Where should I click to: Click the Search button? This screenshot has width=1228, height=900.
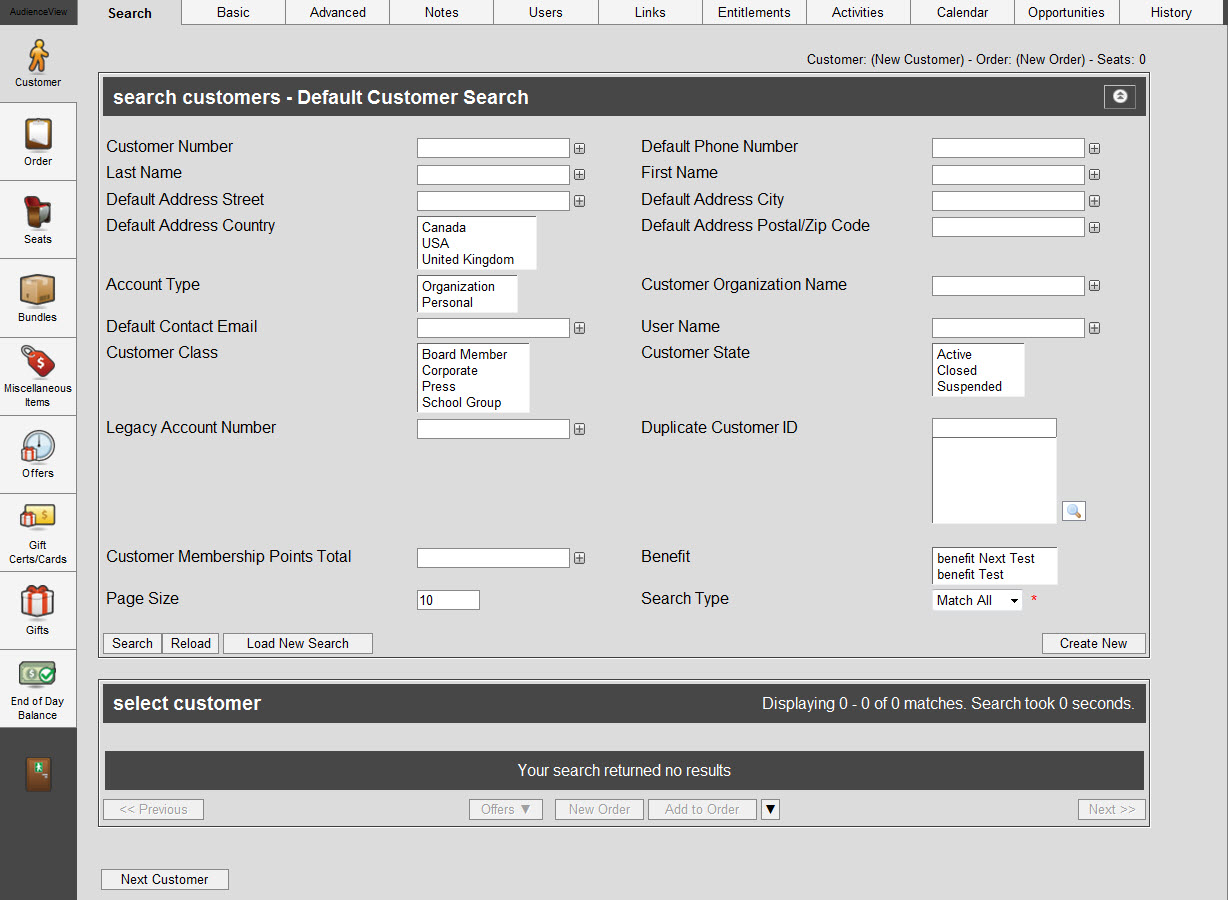[132, 643]
